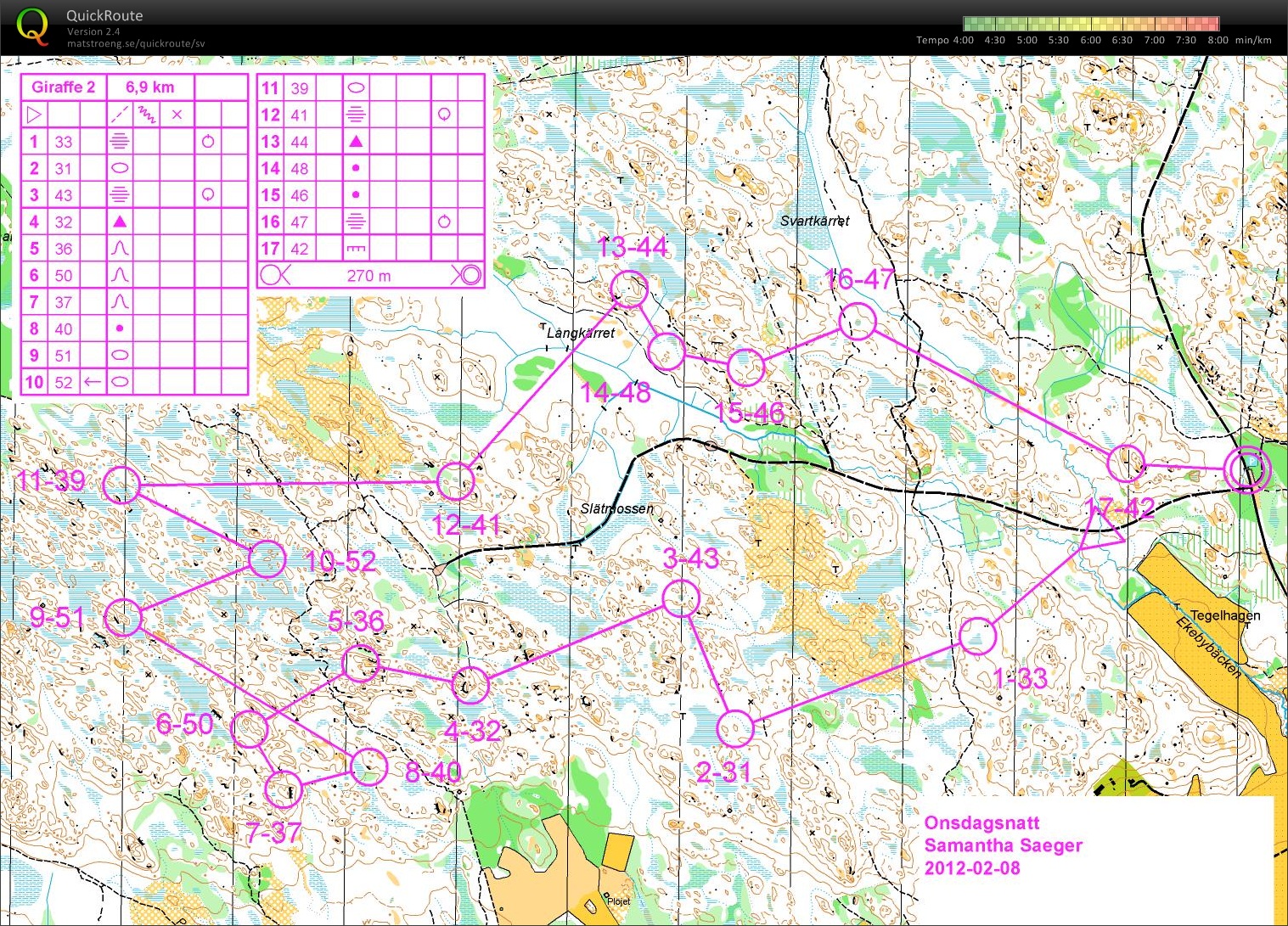Image resolution: width=1288 pixels, height=926 pixels.
Task: Click the QuickRoute Q logo
Action: [32, 26]
